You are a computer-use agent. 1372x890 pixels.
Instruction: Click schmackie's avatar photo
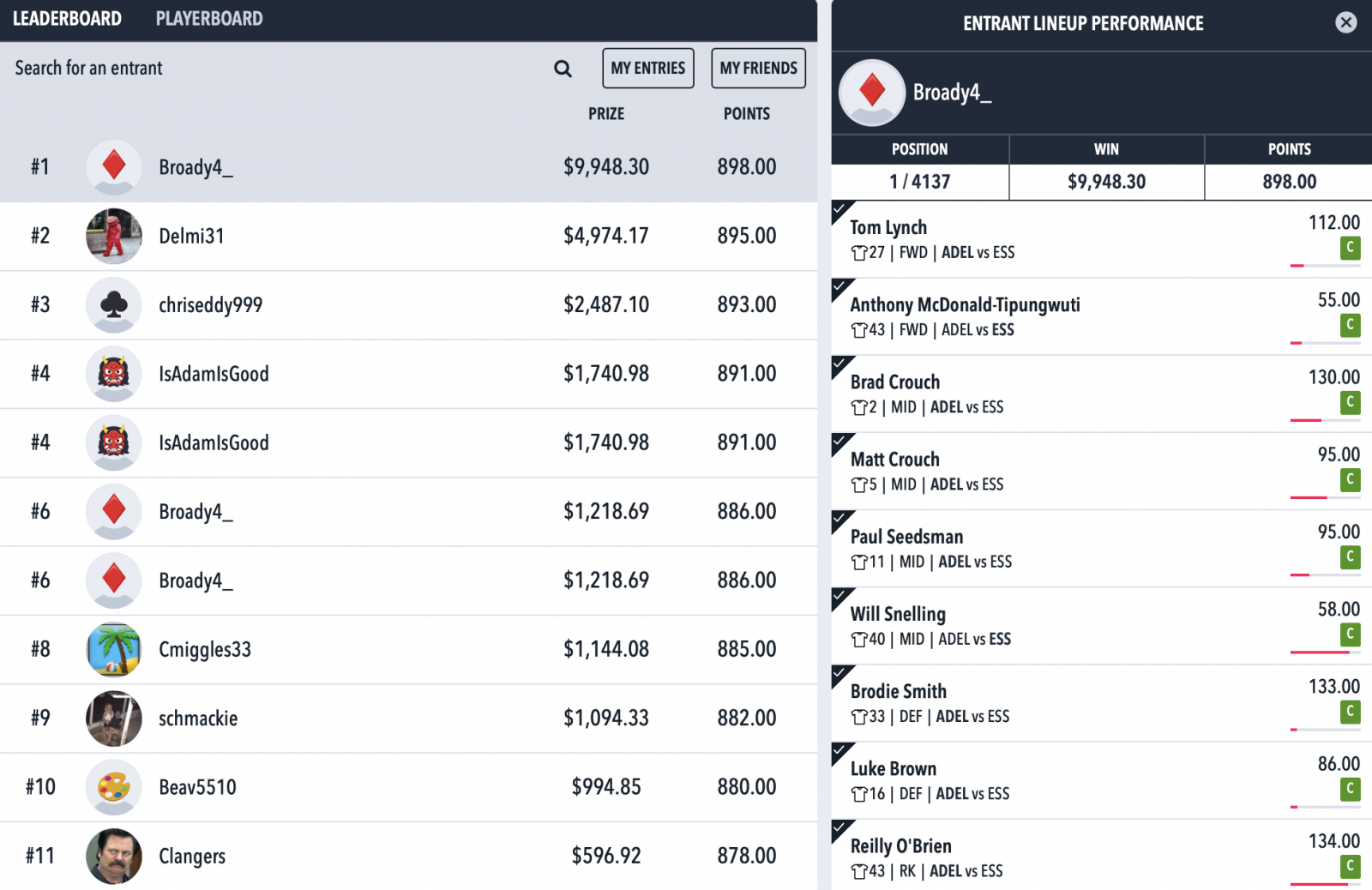point(114,718)
